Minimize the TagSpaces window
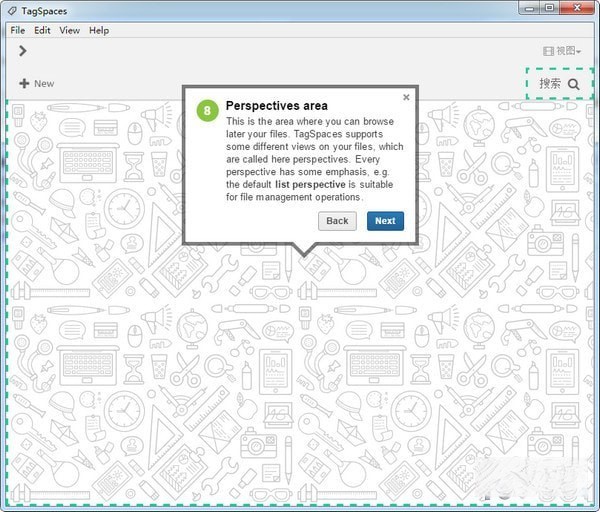 tap(528, 8)
